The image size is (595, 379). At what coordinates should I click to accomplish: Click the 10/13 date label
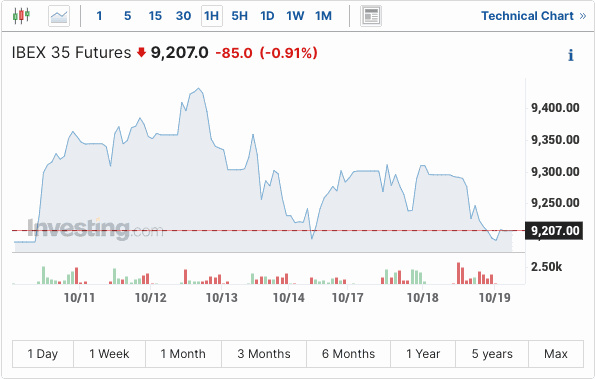coord(222,298)
